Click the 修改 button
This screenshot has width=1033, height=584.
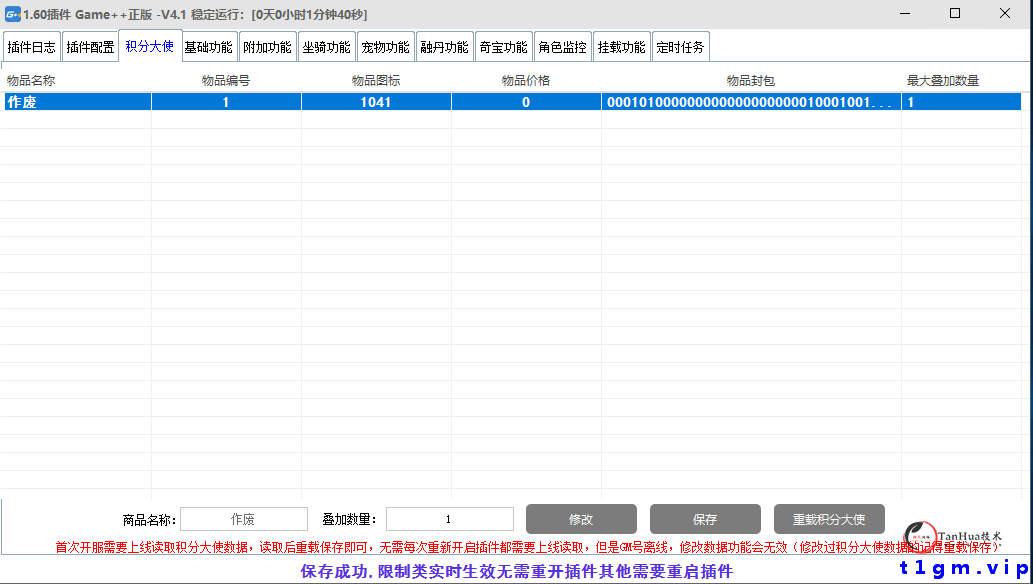(581, 519)
